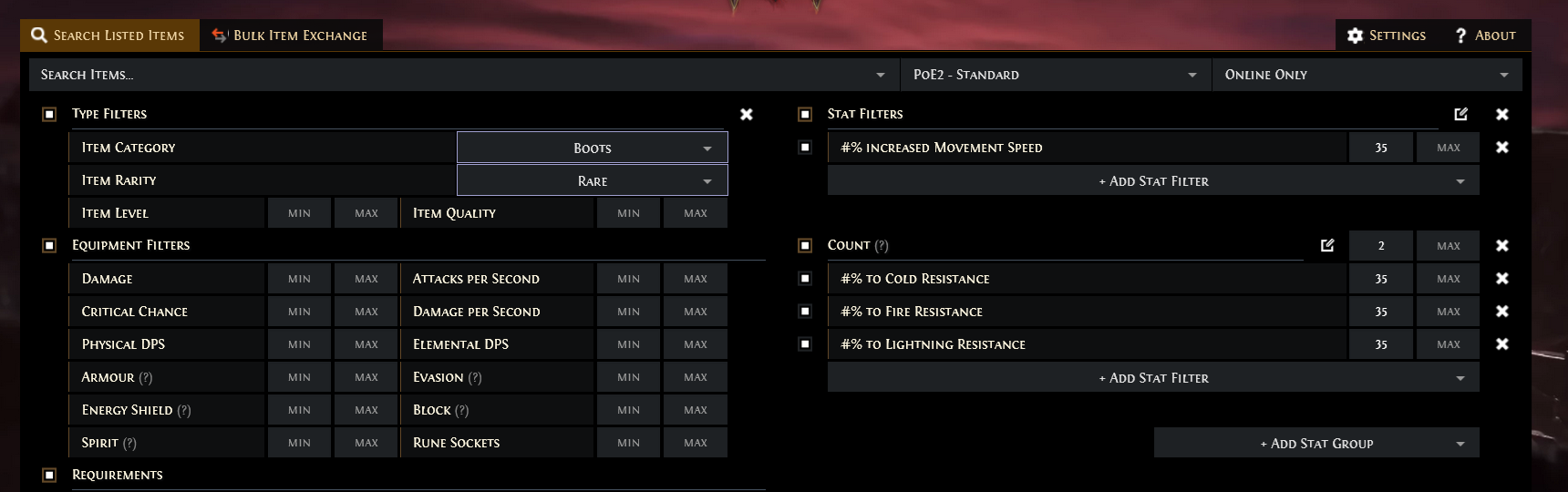Delete the Cold Resistance stat filter
This screenshot has width=1568, height=492.
point(1502,279)
